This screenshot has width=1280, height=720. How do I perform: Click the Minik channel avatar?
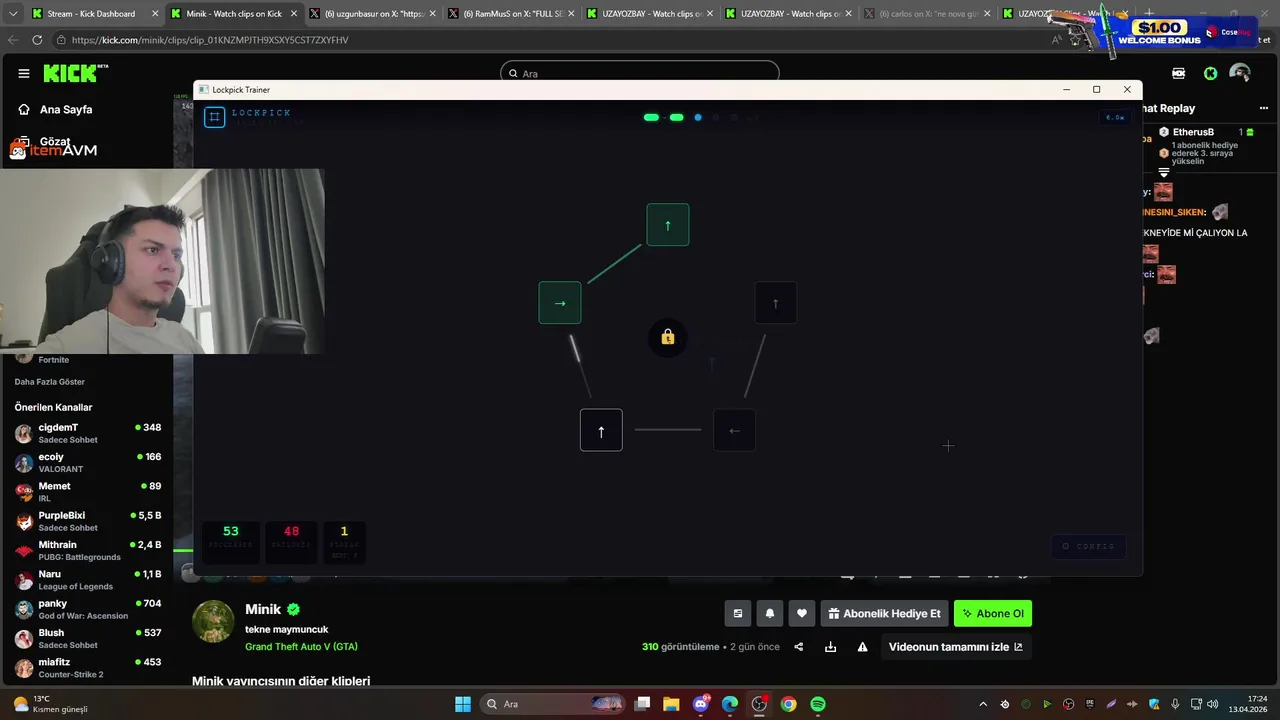(x=213, y=621)
